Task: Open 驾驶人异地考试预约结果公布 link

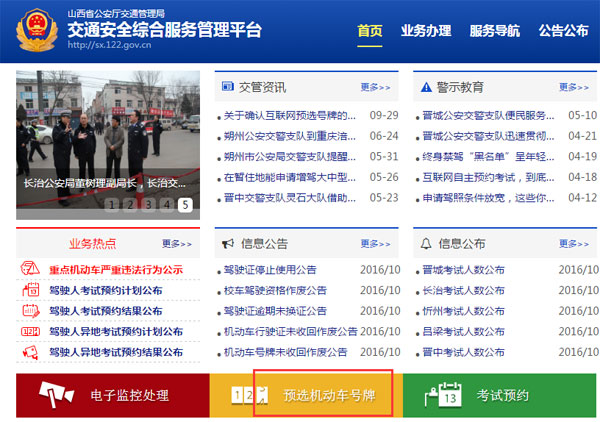Action: (116, 352)
